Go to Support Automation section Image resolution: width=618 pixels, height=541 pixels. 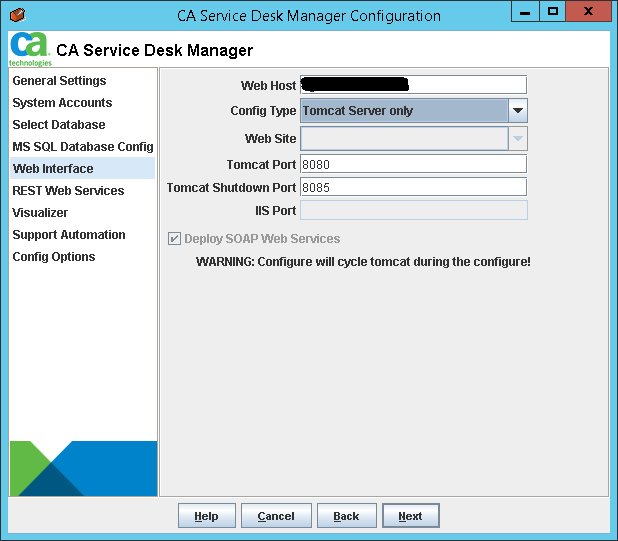coord(69,235)
